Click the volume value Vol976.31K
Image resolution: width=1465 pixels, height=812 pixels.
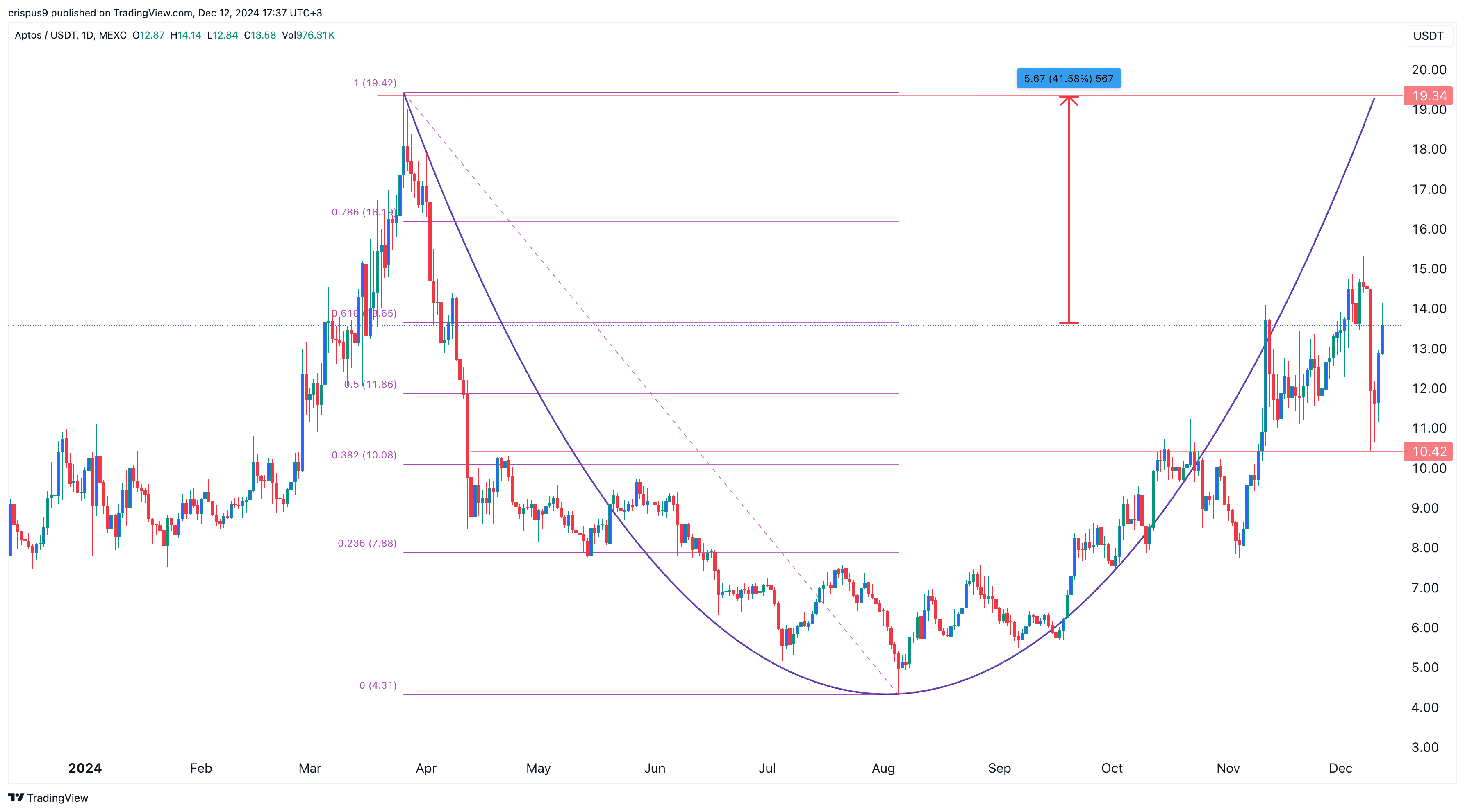click(x=308, y=35)
